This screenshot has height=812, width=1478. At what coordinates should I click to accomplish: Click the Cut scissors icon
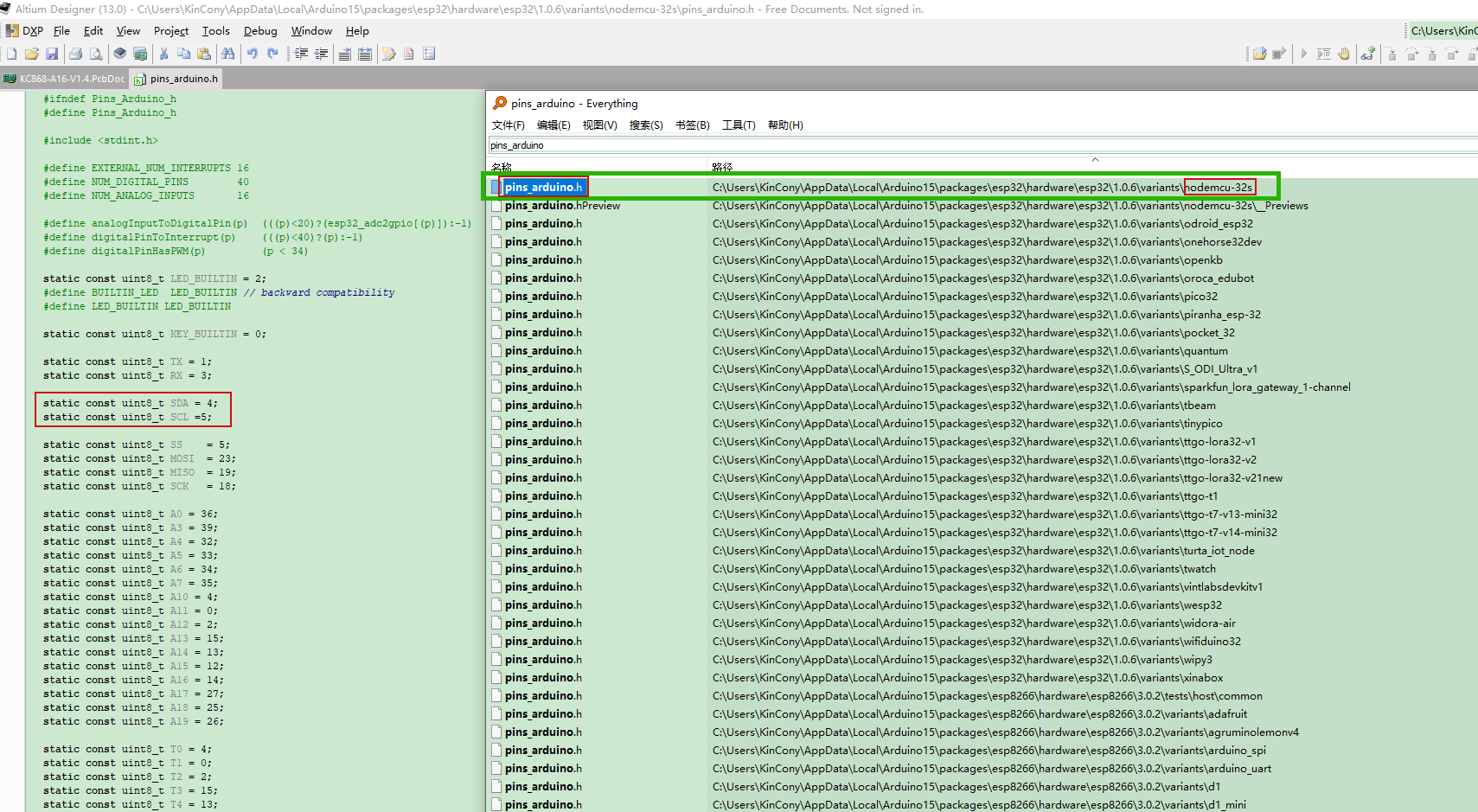click(163, 54)
